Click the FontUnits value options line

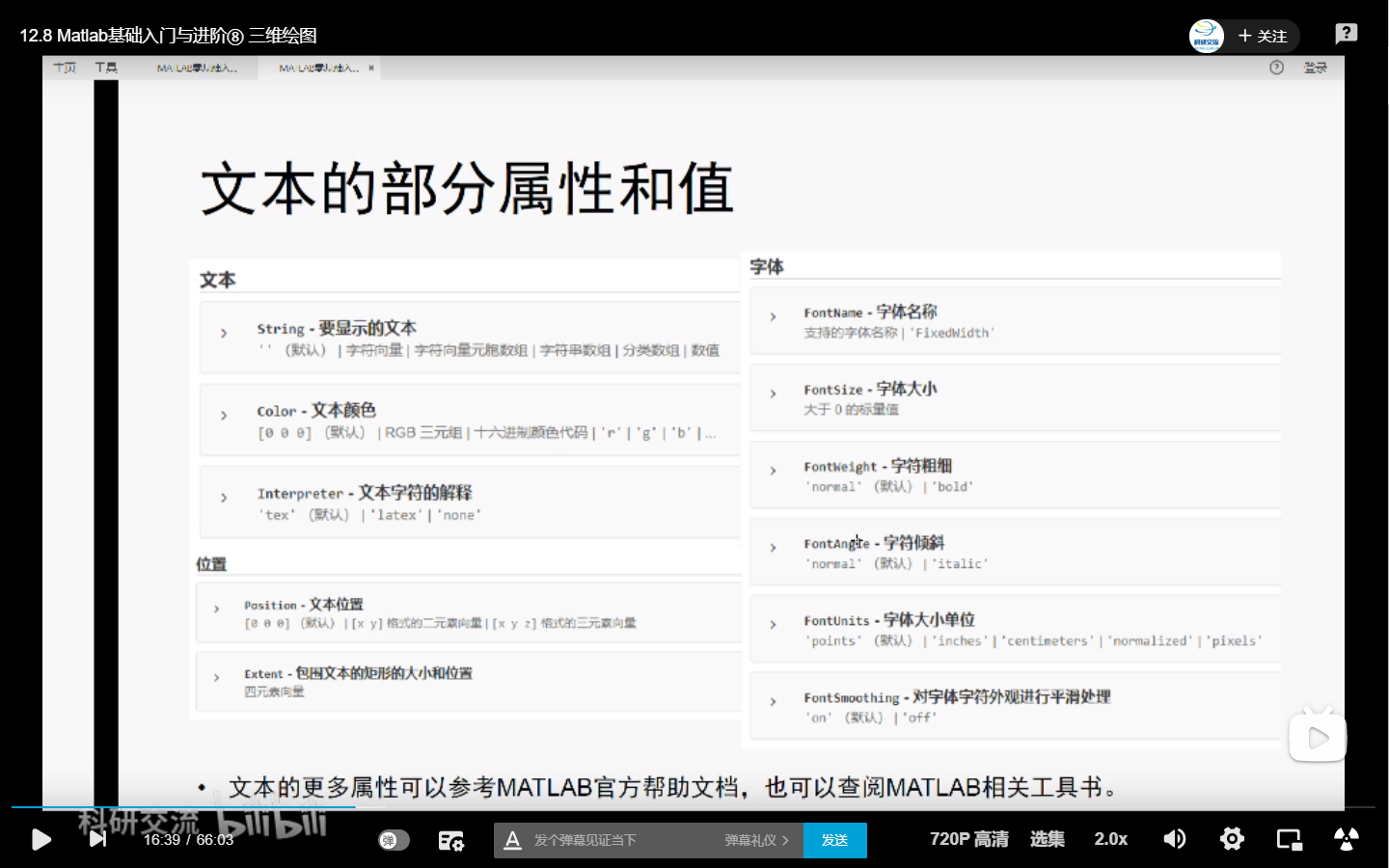tap(1033, 640)
